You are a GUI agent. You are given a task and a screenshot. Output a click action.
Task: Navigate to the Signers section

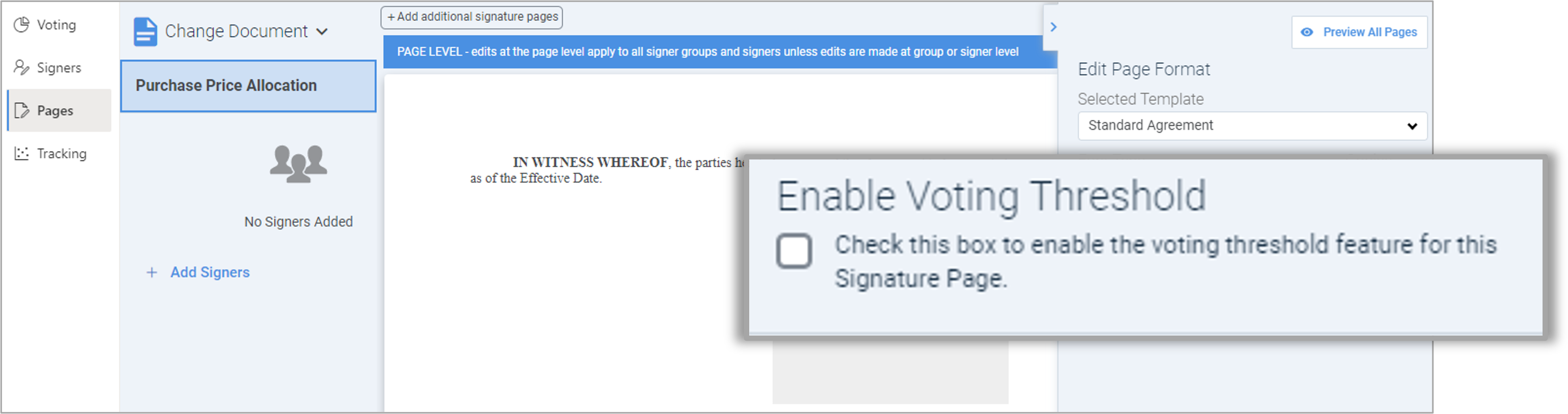pos(59,68)
